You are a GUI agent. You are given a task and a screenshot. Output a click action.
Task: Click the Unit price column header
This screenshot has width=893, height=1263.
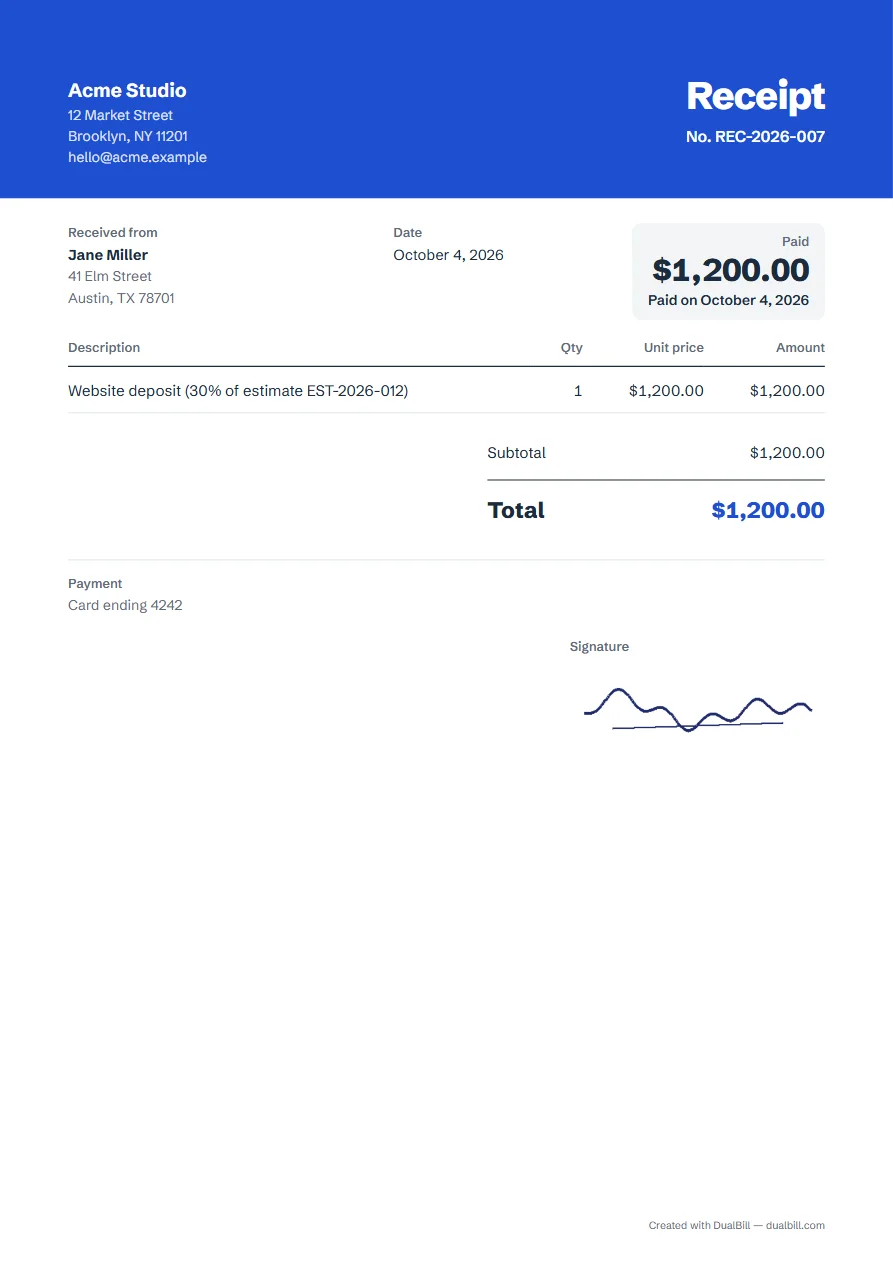pyautogui.click(x=674, y=348)
